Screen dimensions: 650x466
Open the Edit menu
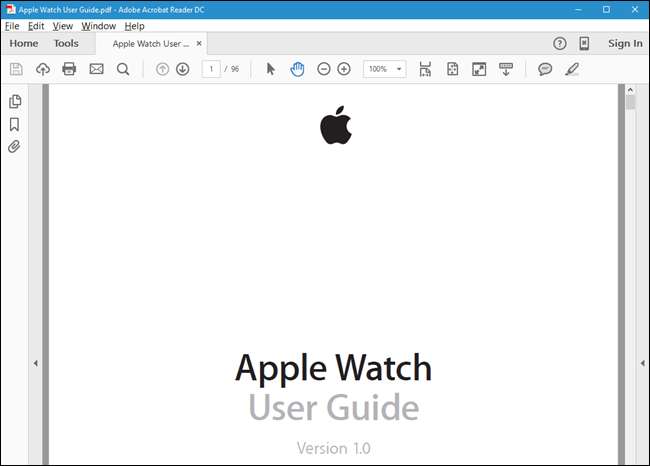click(x=36, y=26)
